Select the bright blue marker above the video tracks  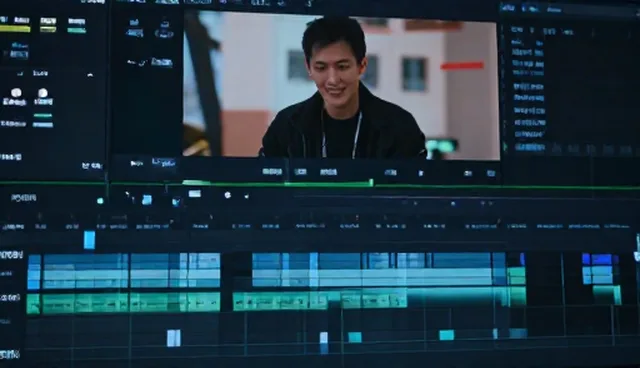point(89,240)
